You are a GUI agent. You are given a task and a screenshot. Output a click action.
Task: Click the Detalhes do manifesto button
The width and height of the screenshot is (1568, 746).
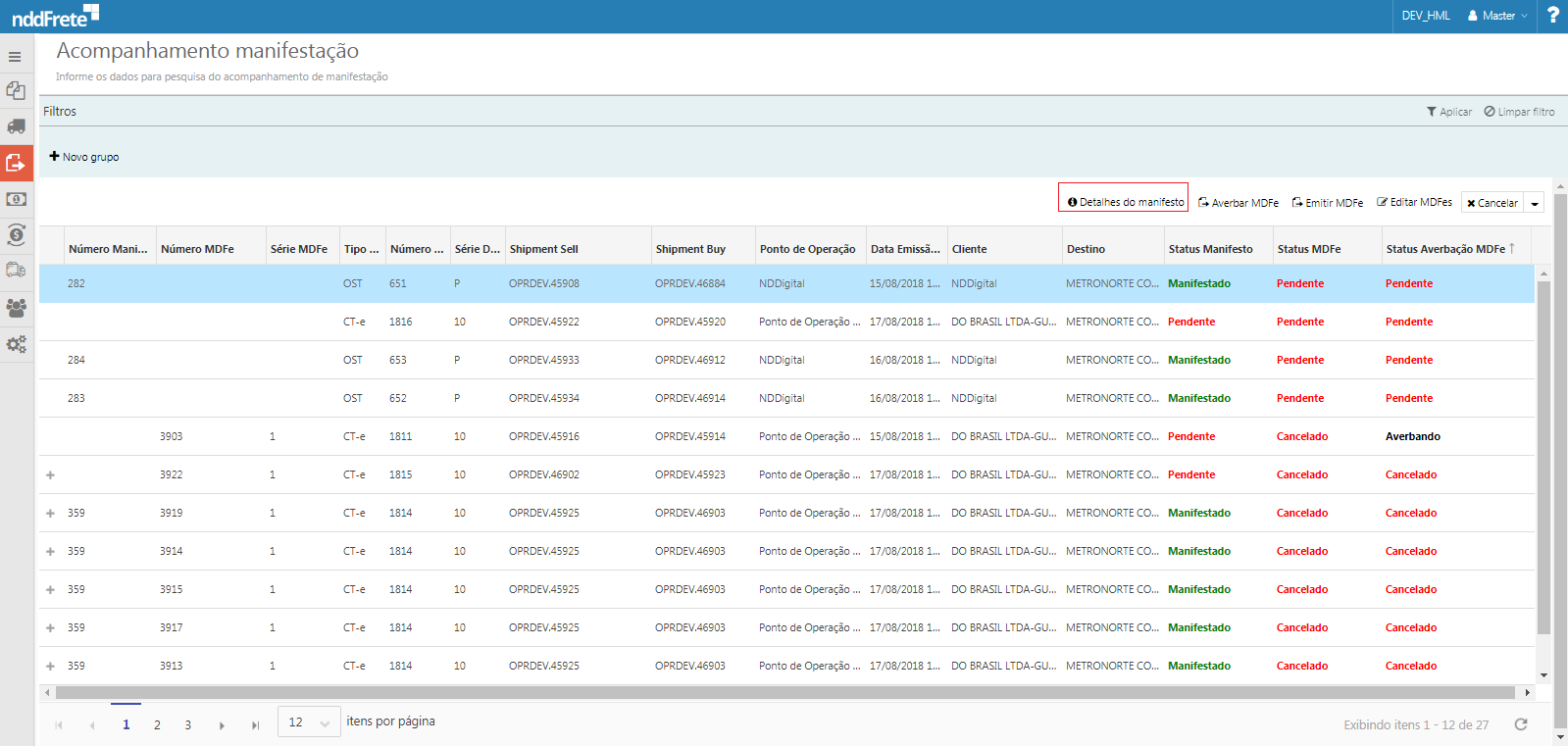pos(1124,202)
